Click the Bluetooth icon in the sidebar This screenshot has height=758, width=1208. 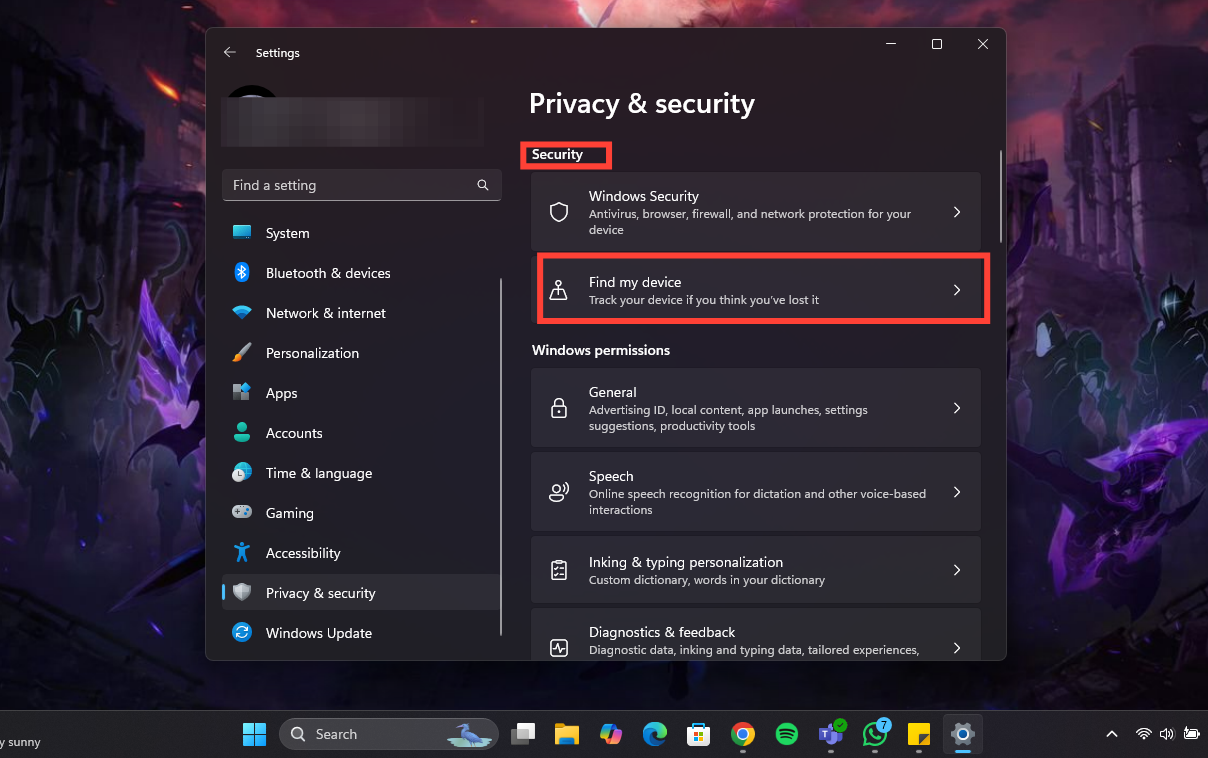(x=242, y=272)
